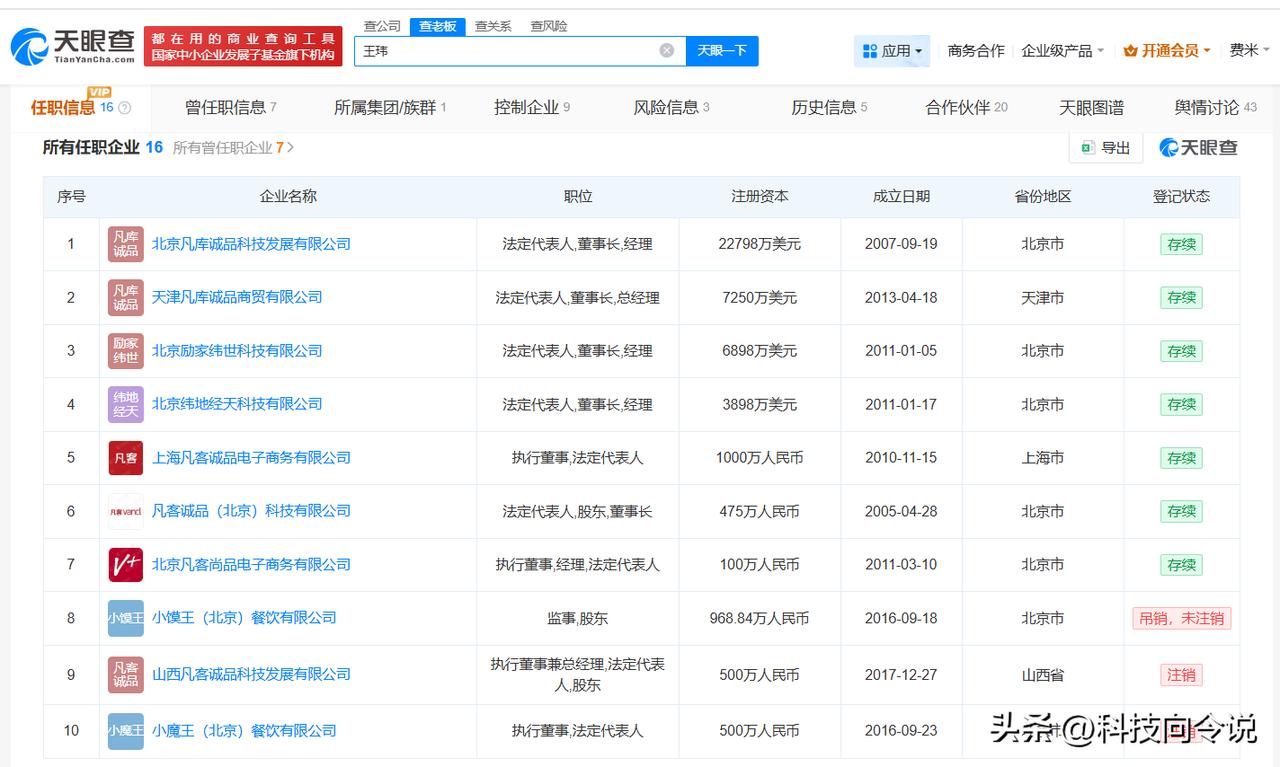Expand the 企业级产品 dropdown

click(x=1062, y=51)
